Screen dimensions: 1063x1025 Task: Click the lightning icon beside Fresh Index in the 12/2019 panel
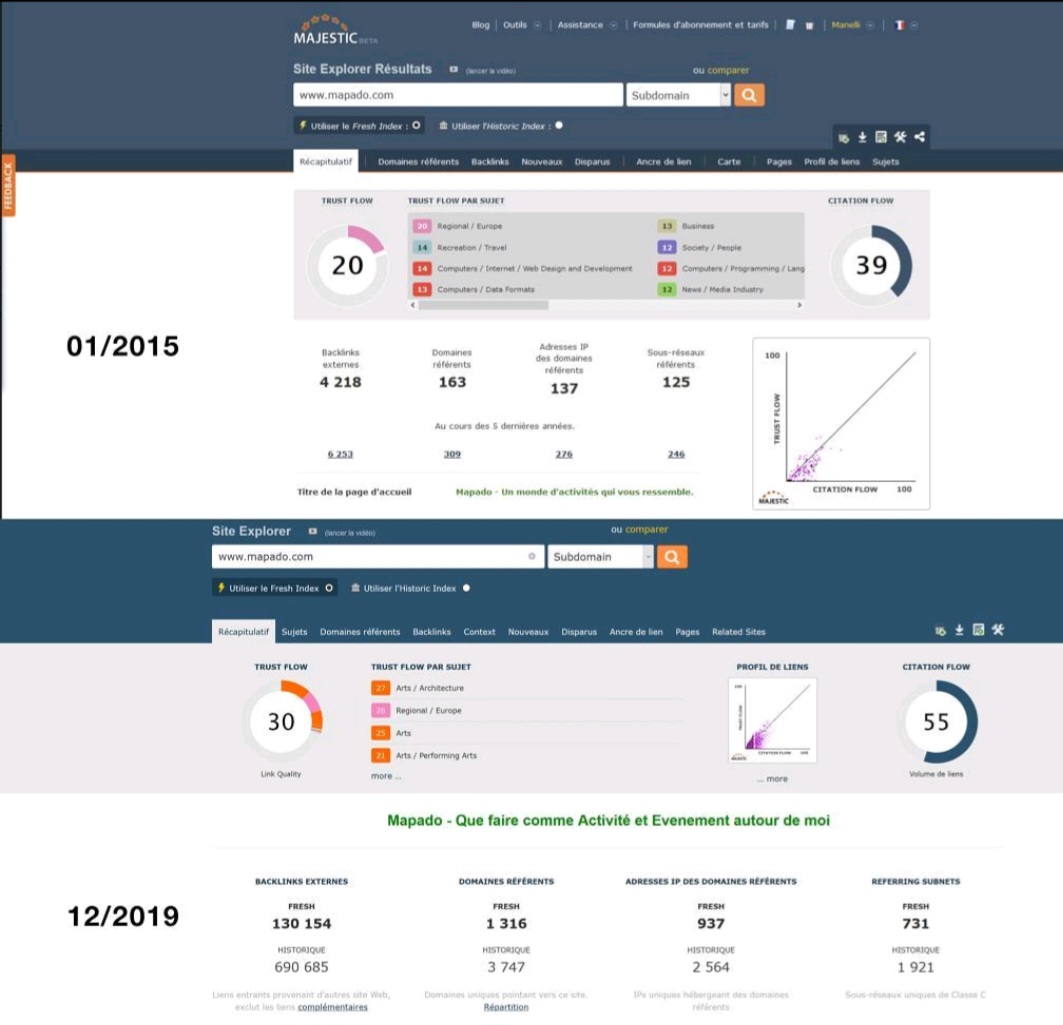[x=221, y=588]
